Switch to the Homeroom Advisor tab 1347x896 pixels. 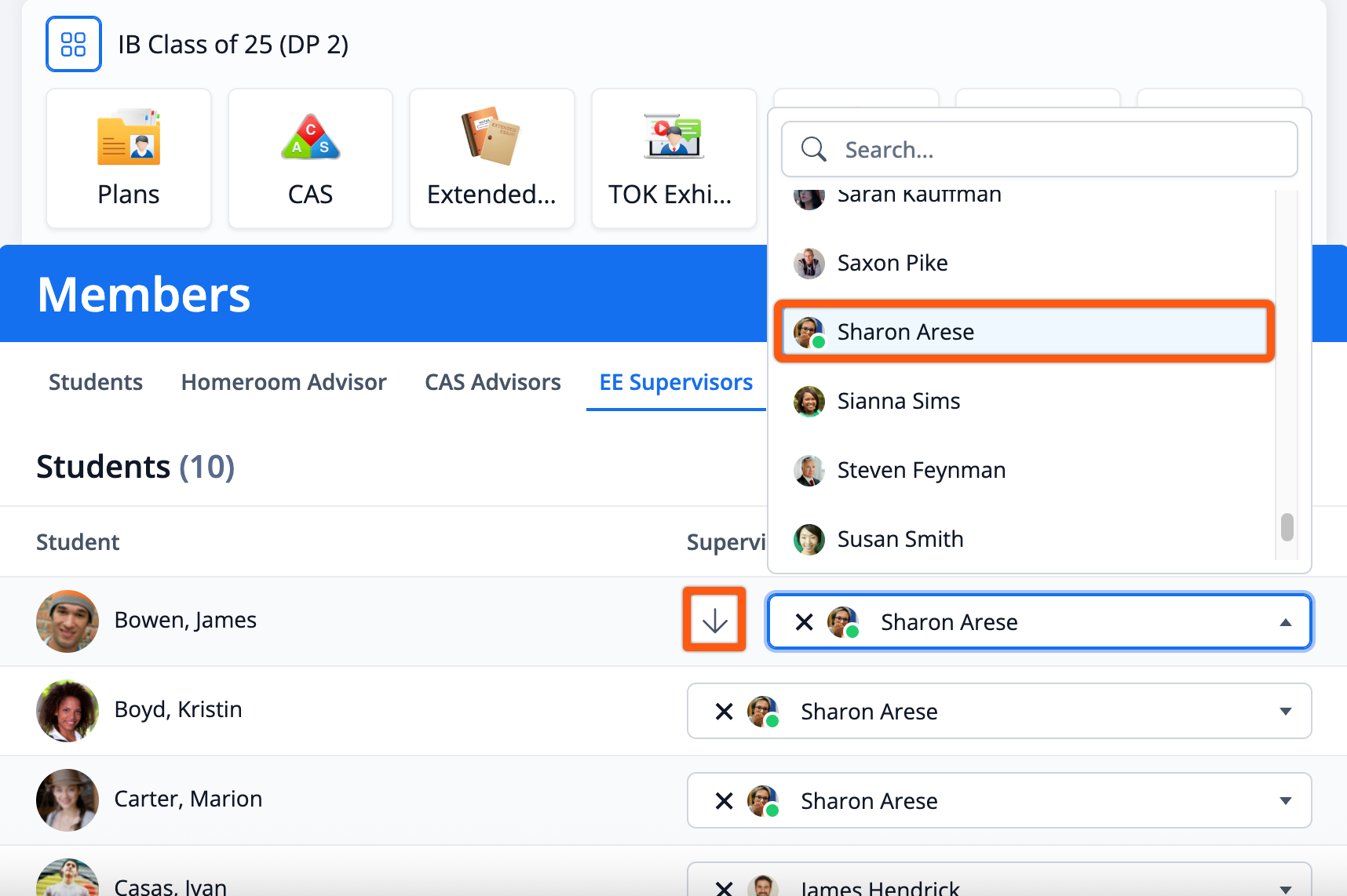[283, 382]
